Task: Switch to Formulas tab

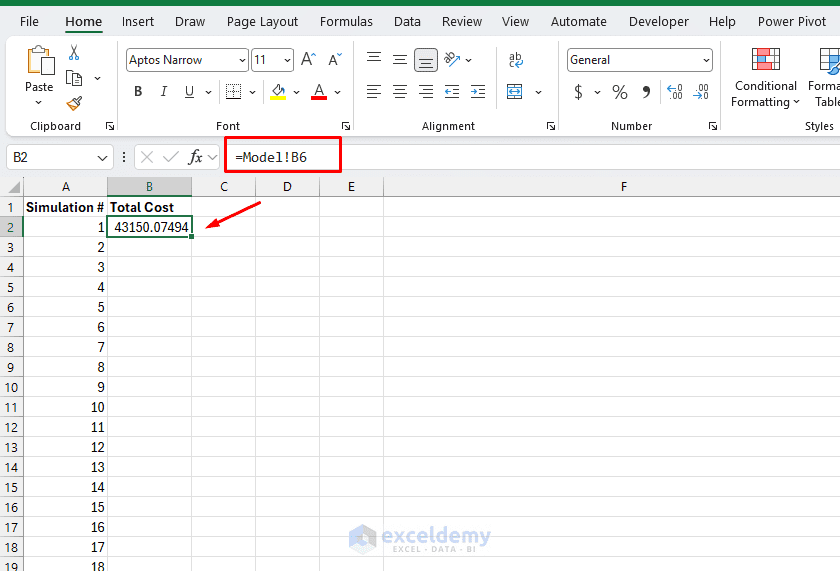Action: coord(346,21)
